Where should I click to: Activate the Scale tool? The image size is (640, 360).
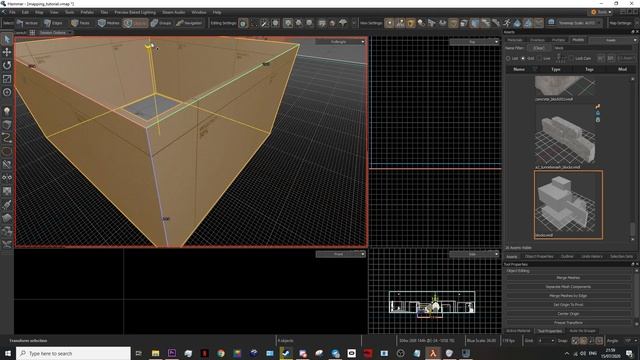pos(7,79)
